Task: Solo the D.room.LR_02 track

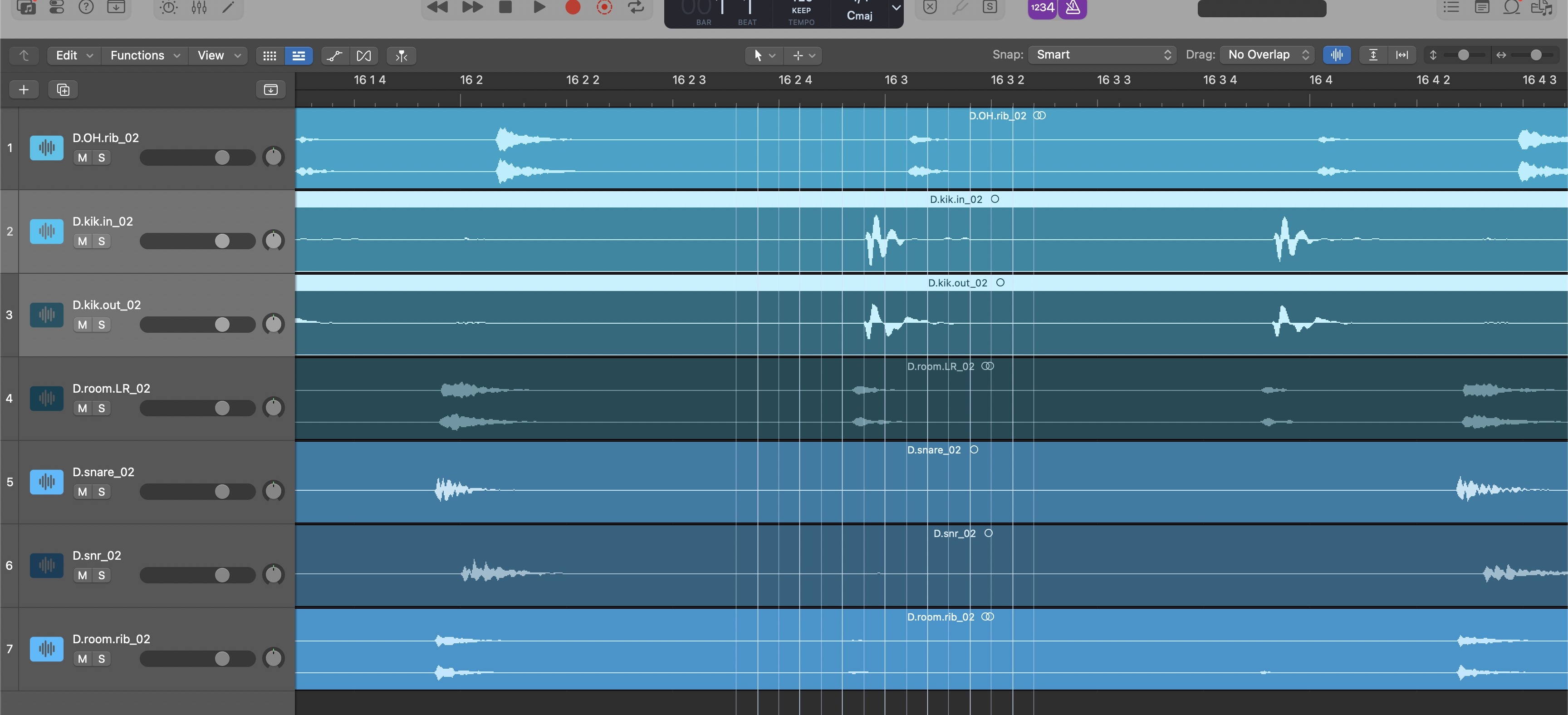Action: click(x=102, y=408)
